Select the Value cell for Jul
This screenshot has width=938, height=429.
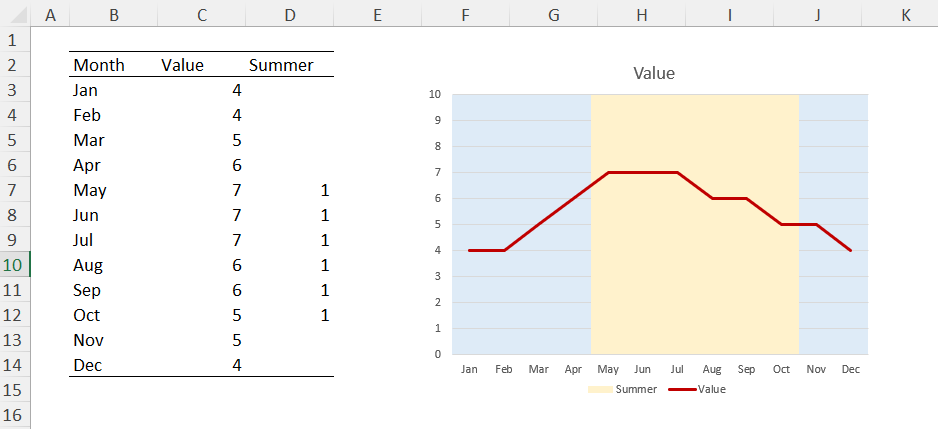click(202, 240)
